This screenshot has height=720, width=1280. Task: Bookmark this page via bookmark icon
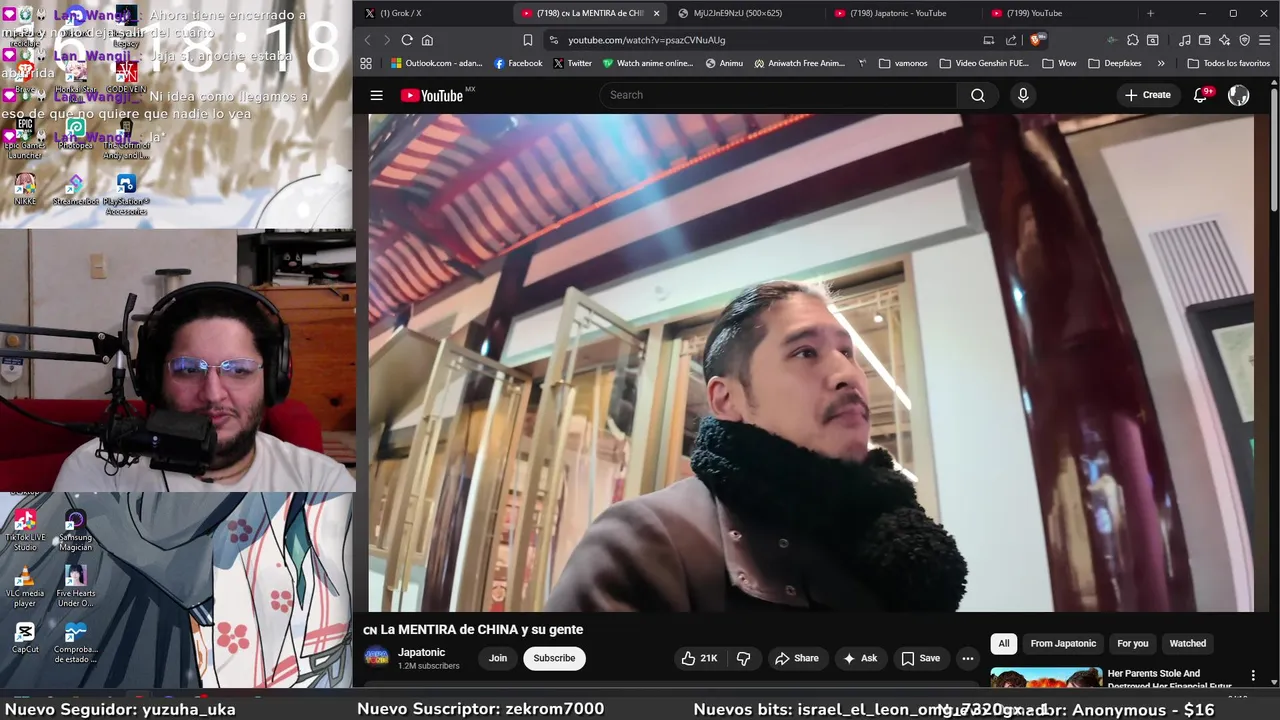[x=527, y=40]
